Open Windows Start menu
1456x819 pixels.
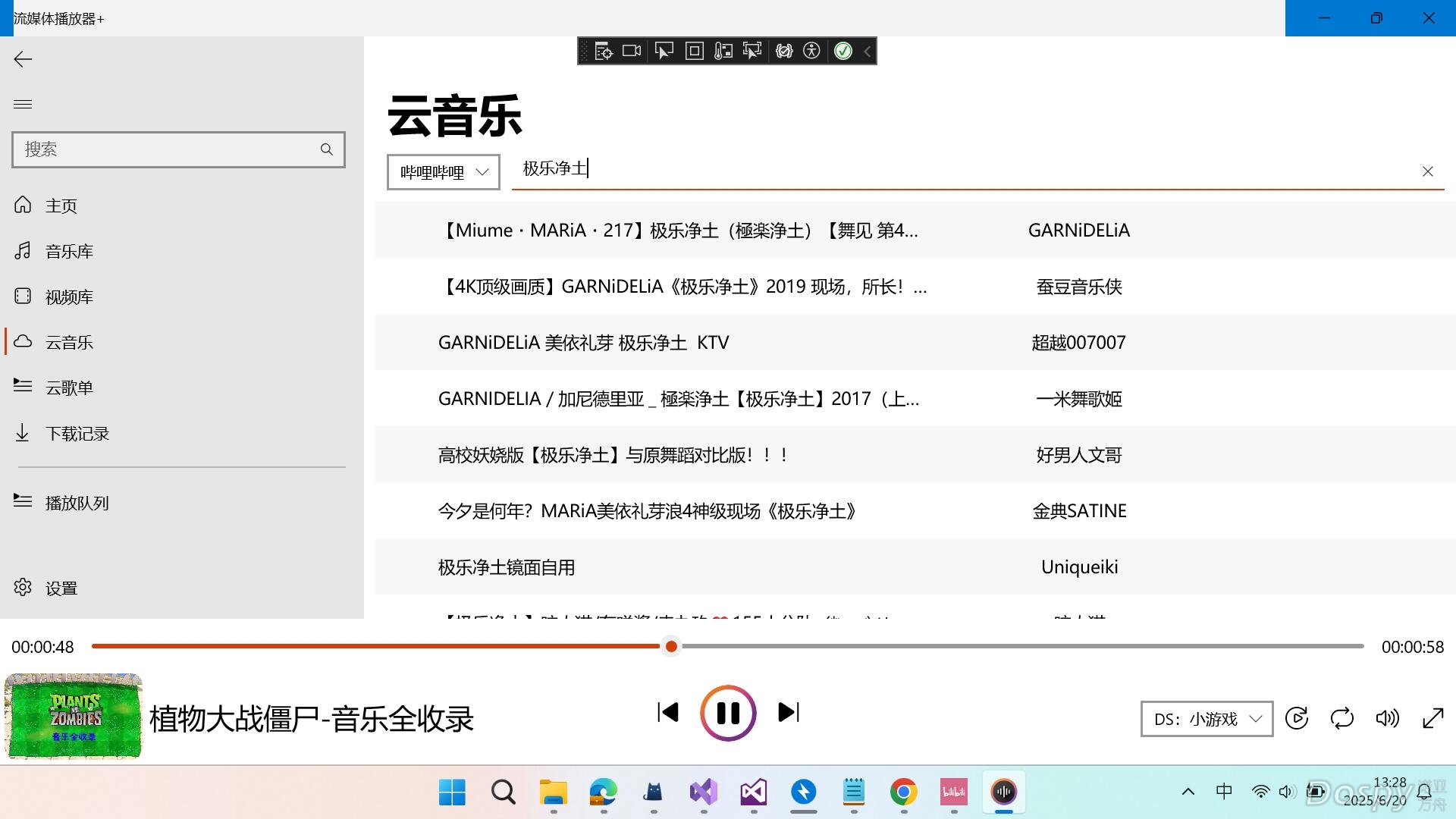click(453, 792)
